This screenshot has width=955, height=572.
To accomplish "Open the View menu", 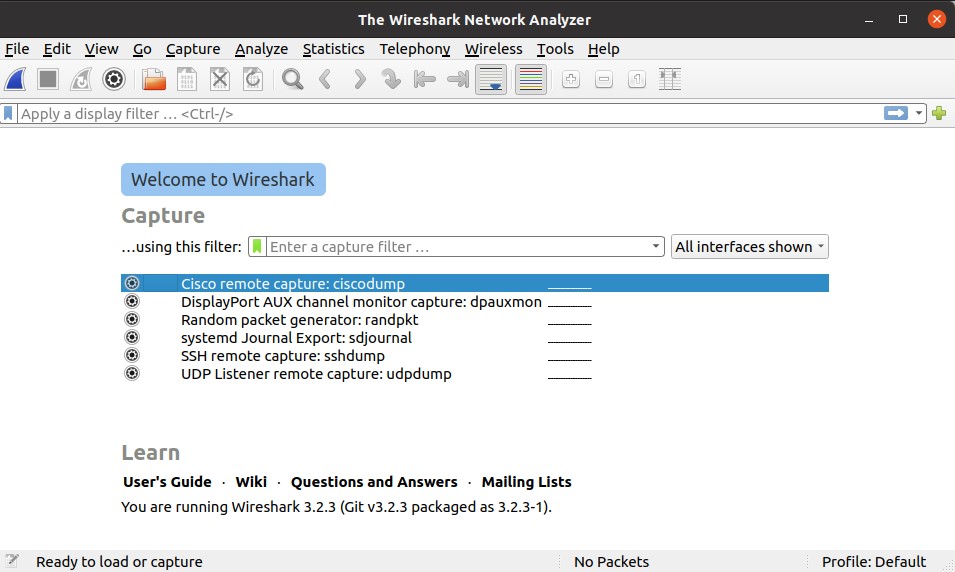I will coord(101,49).
